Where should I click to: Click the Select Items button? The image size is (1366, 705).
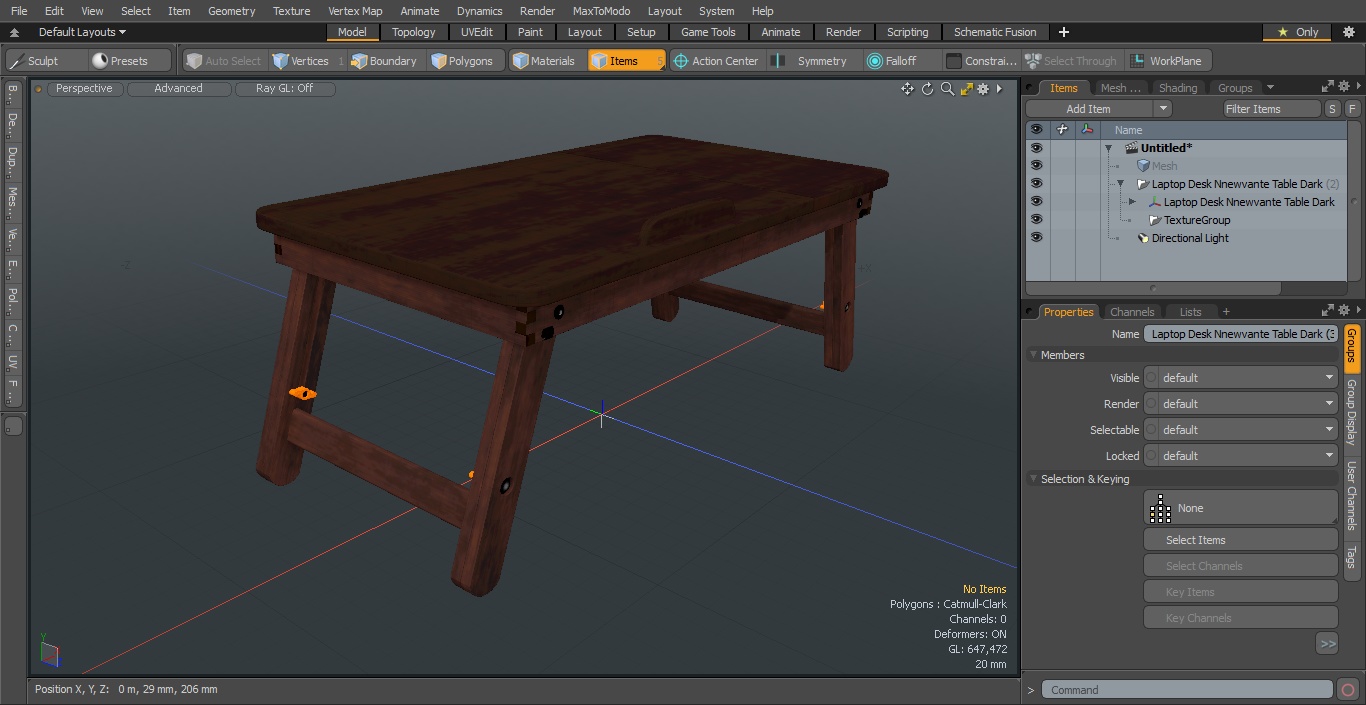[x=1240, y=540]
